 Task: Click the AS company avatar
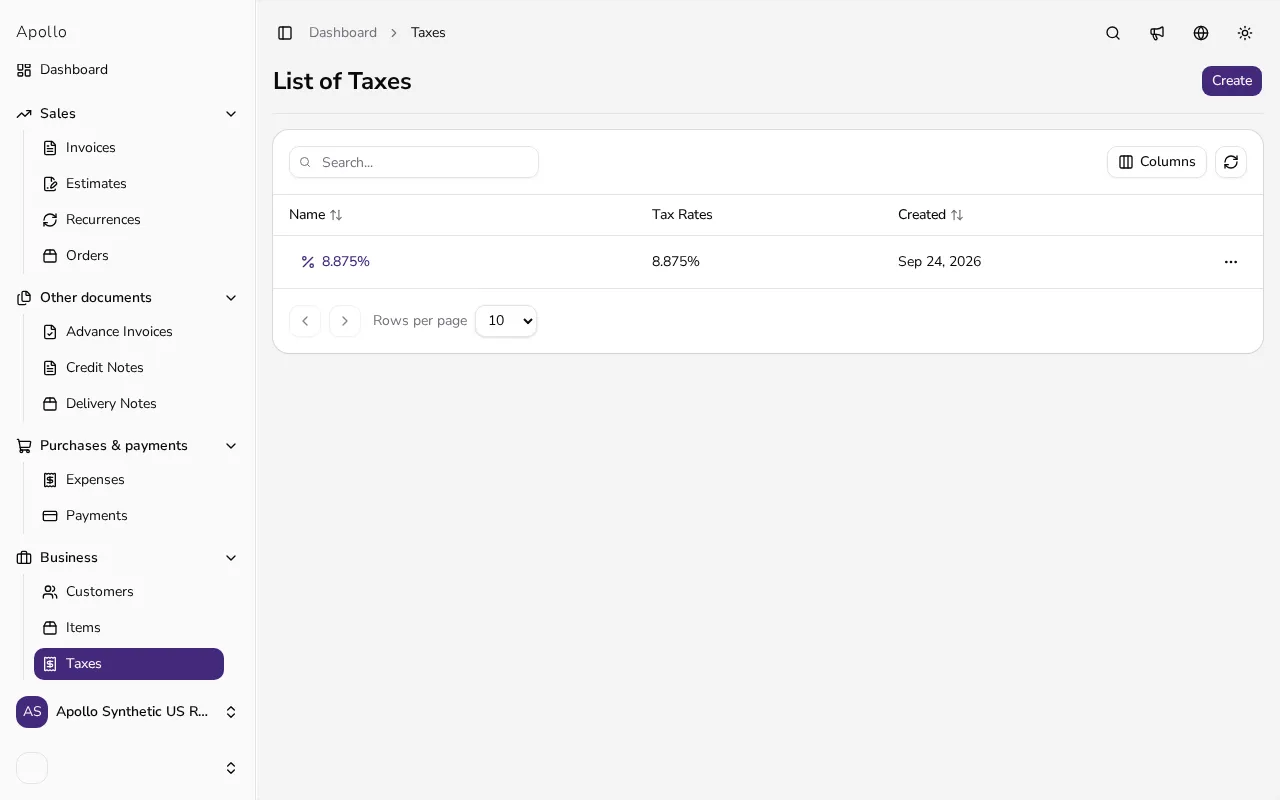(x=32, y=712)
